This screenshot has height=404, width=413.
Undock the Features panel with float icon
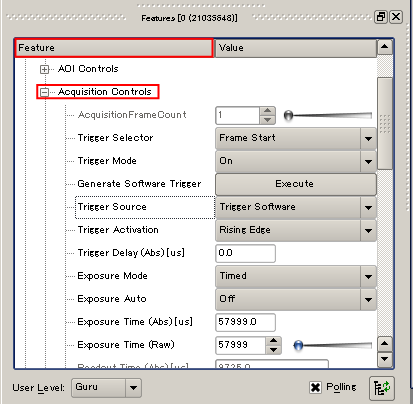(381, 17)
